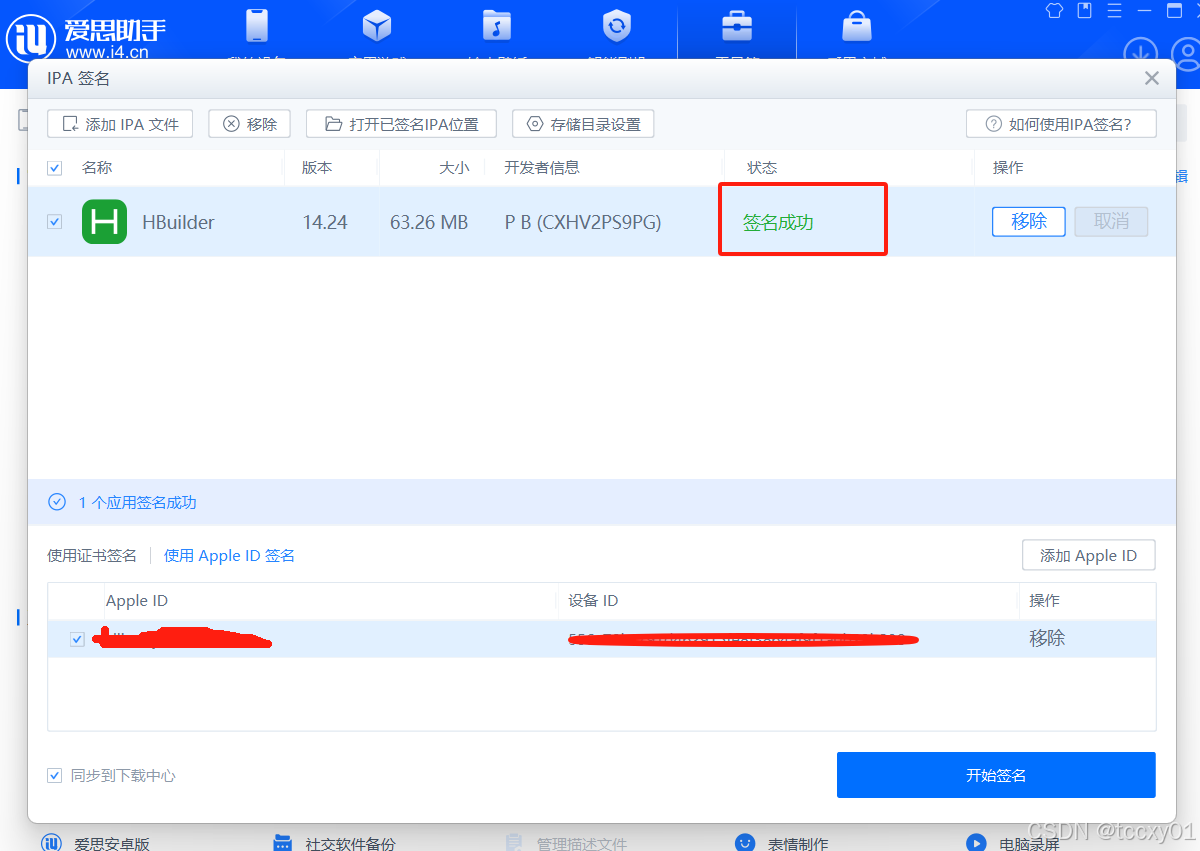Select the HBuilder name text
The height and width of the screenshot is (851, 1200).
pyautogui.click(x=178, y=222)
